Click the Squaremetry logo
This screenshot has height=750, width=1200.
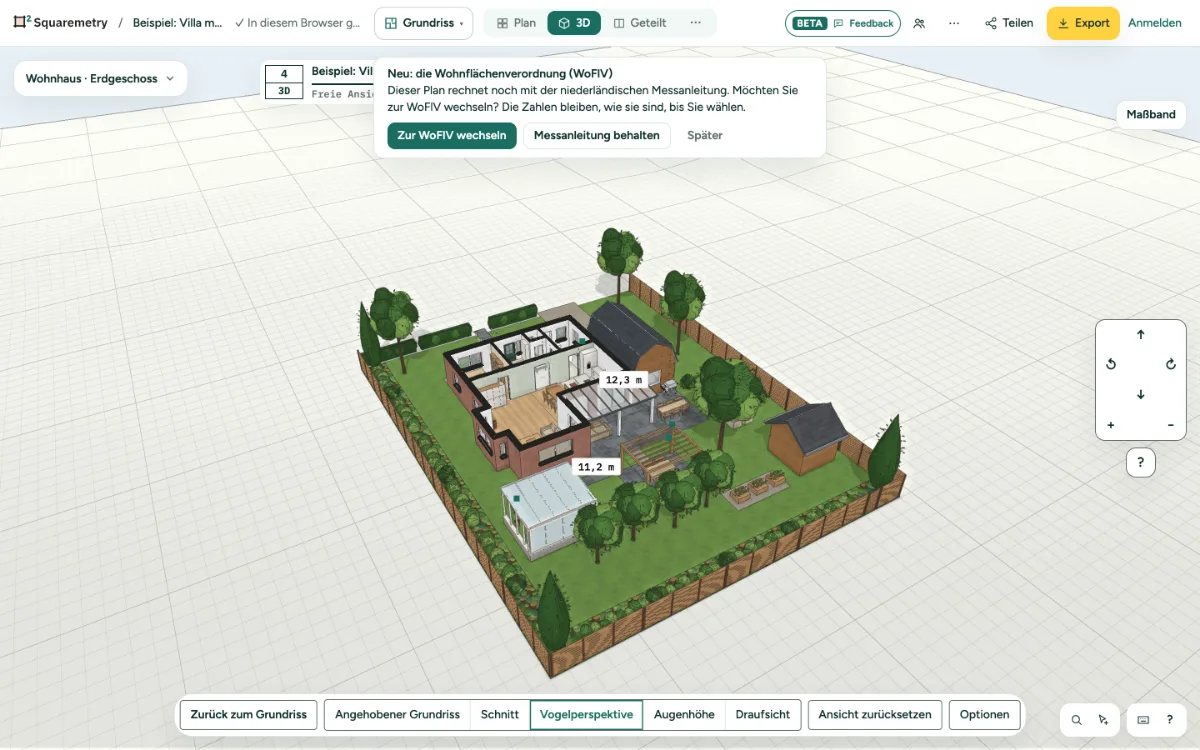(60, 23)
